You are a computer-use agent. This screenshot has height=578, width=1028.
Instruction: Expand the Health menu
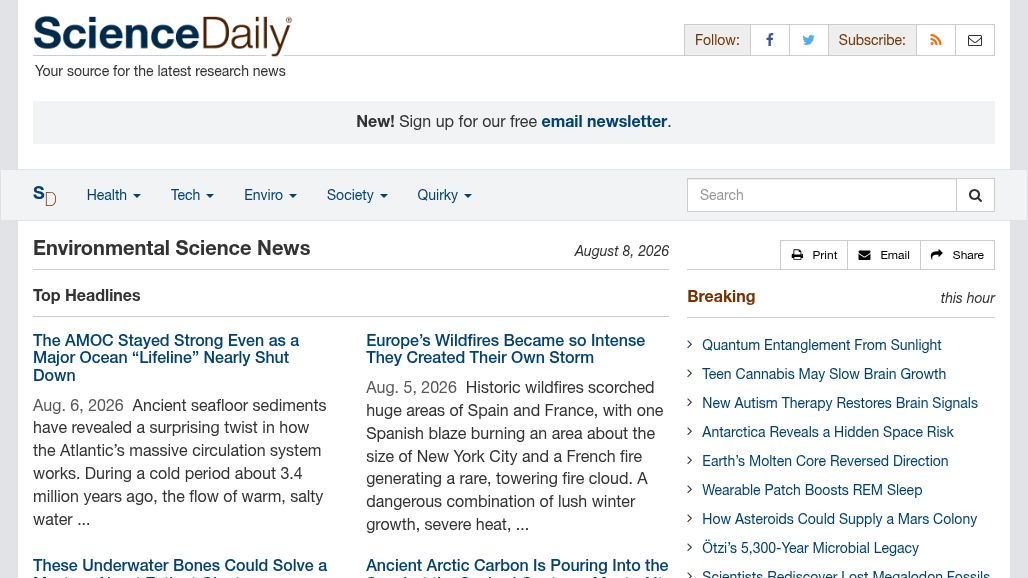pyautogui.click(x=113, y=195)
